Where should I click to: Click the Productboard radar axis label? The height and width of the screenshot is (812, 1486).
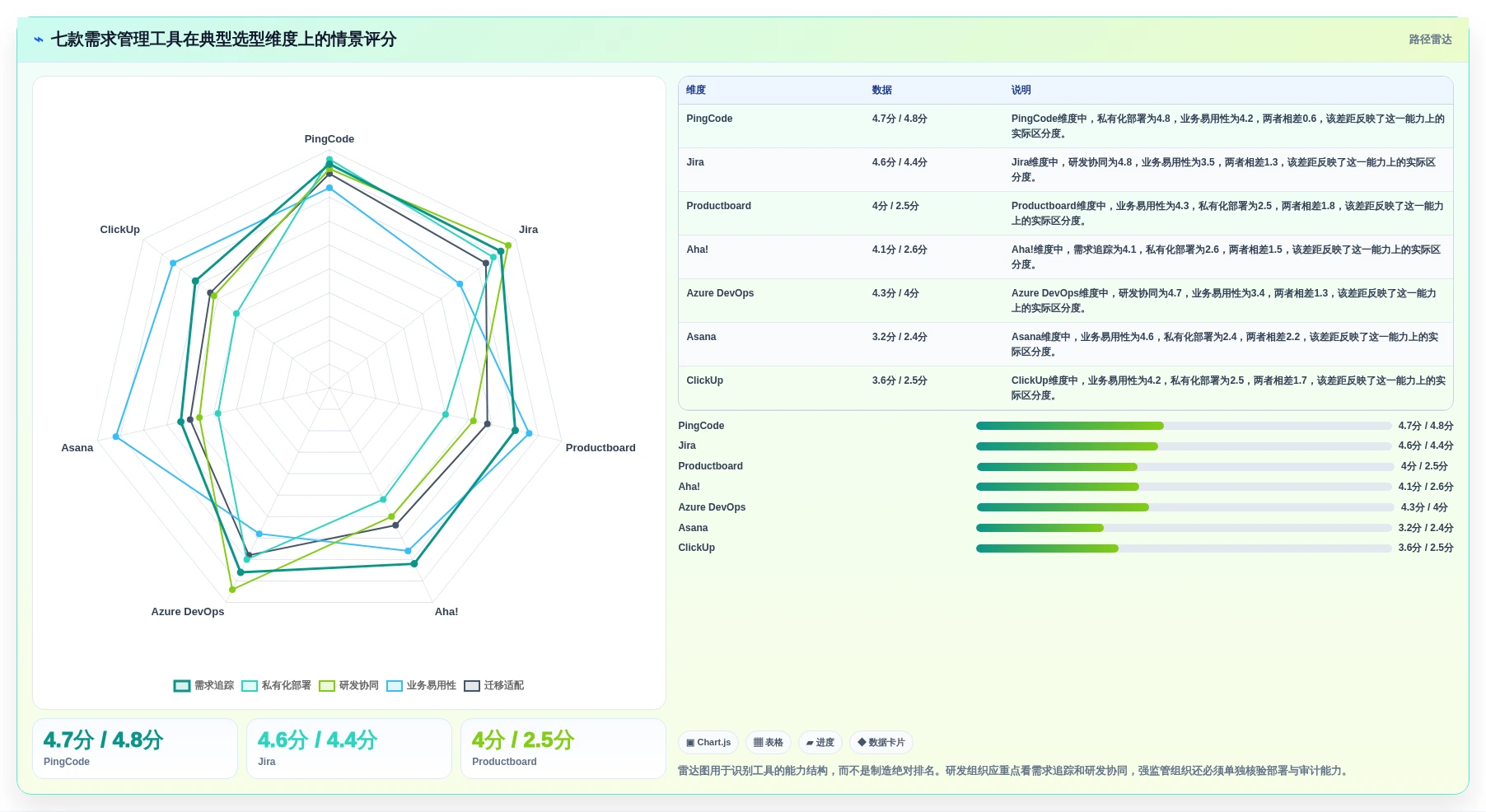tap(600, 448)
